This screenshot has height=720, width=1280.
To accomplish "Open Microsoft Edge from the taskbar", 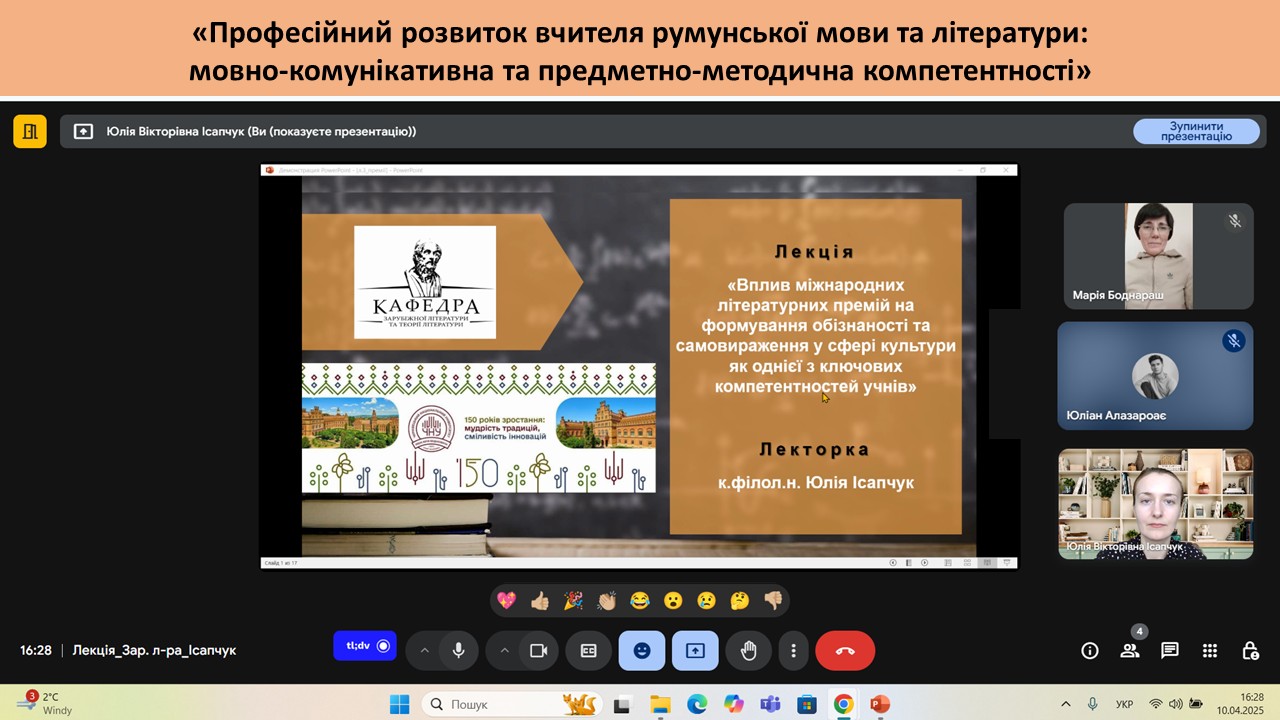I will 697,704.
